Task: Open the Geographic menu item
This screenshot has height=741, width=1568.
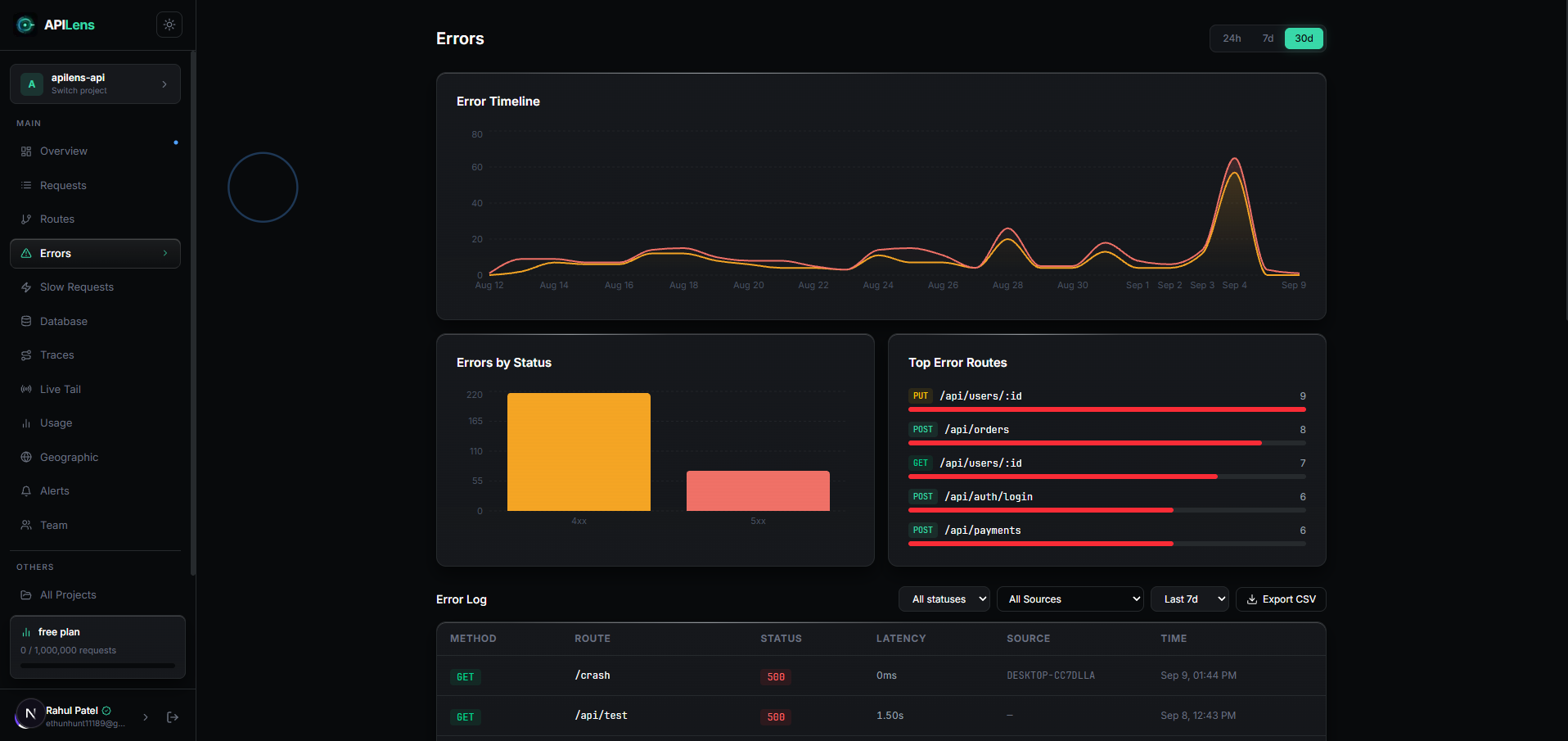Action: pos(95,458)
